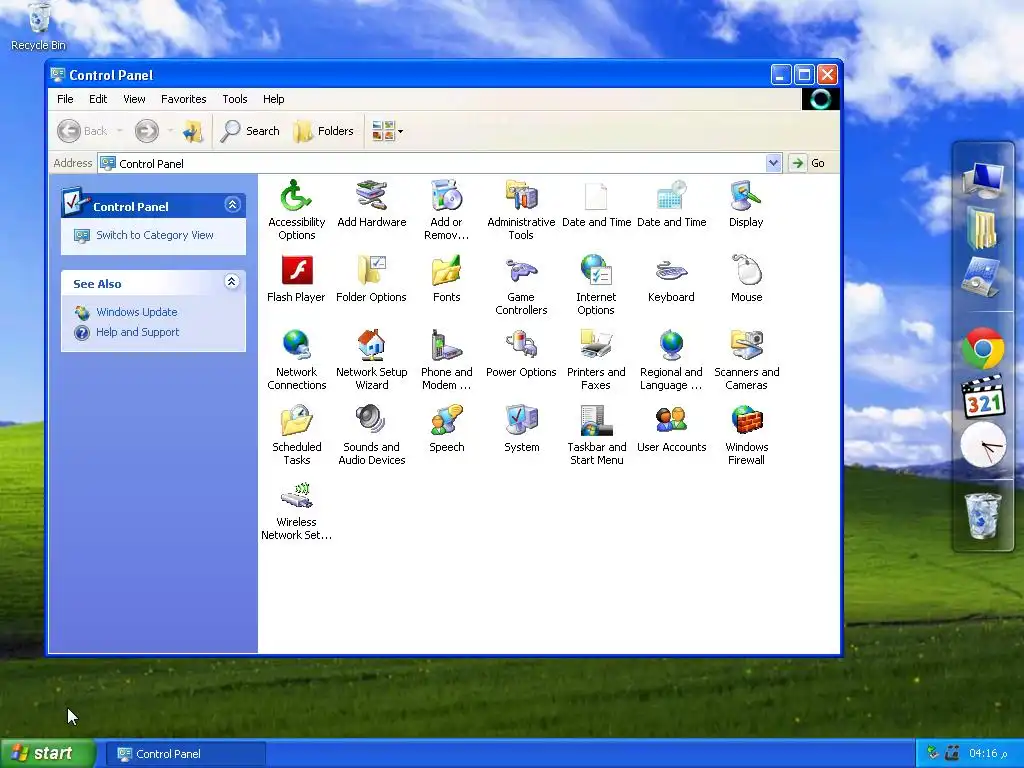Open the Display settings icon

(746, 204)
